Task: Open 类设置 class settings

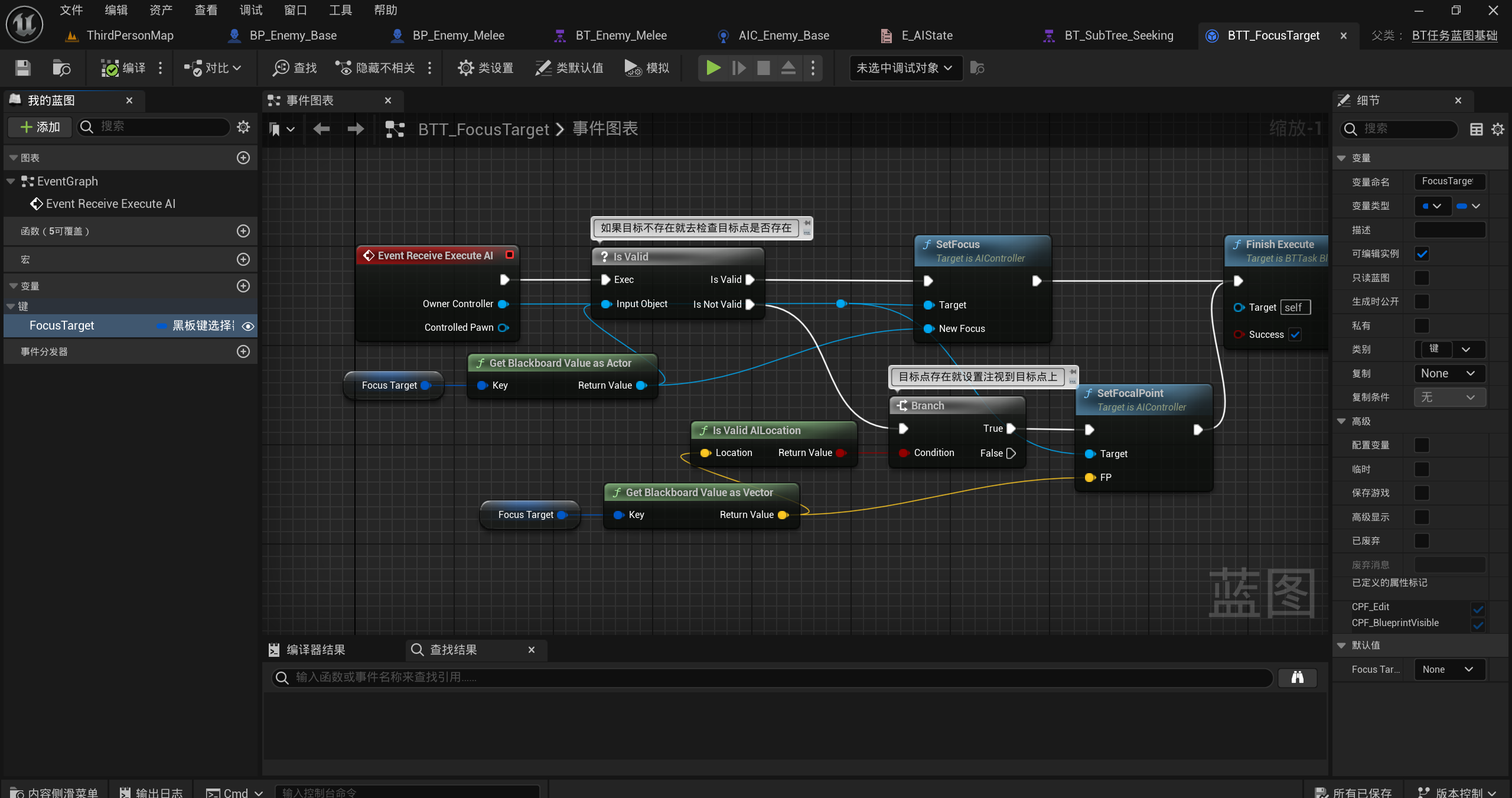Action: (485, 68)
